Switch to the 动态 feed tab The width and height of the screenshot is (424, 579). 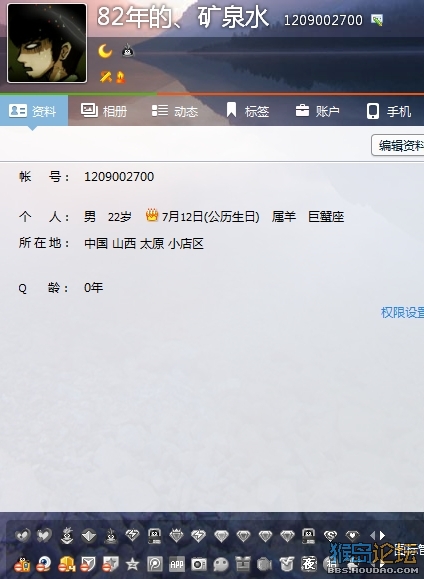point(175,111)
